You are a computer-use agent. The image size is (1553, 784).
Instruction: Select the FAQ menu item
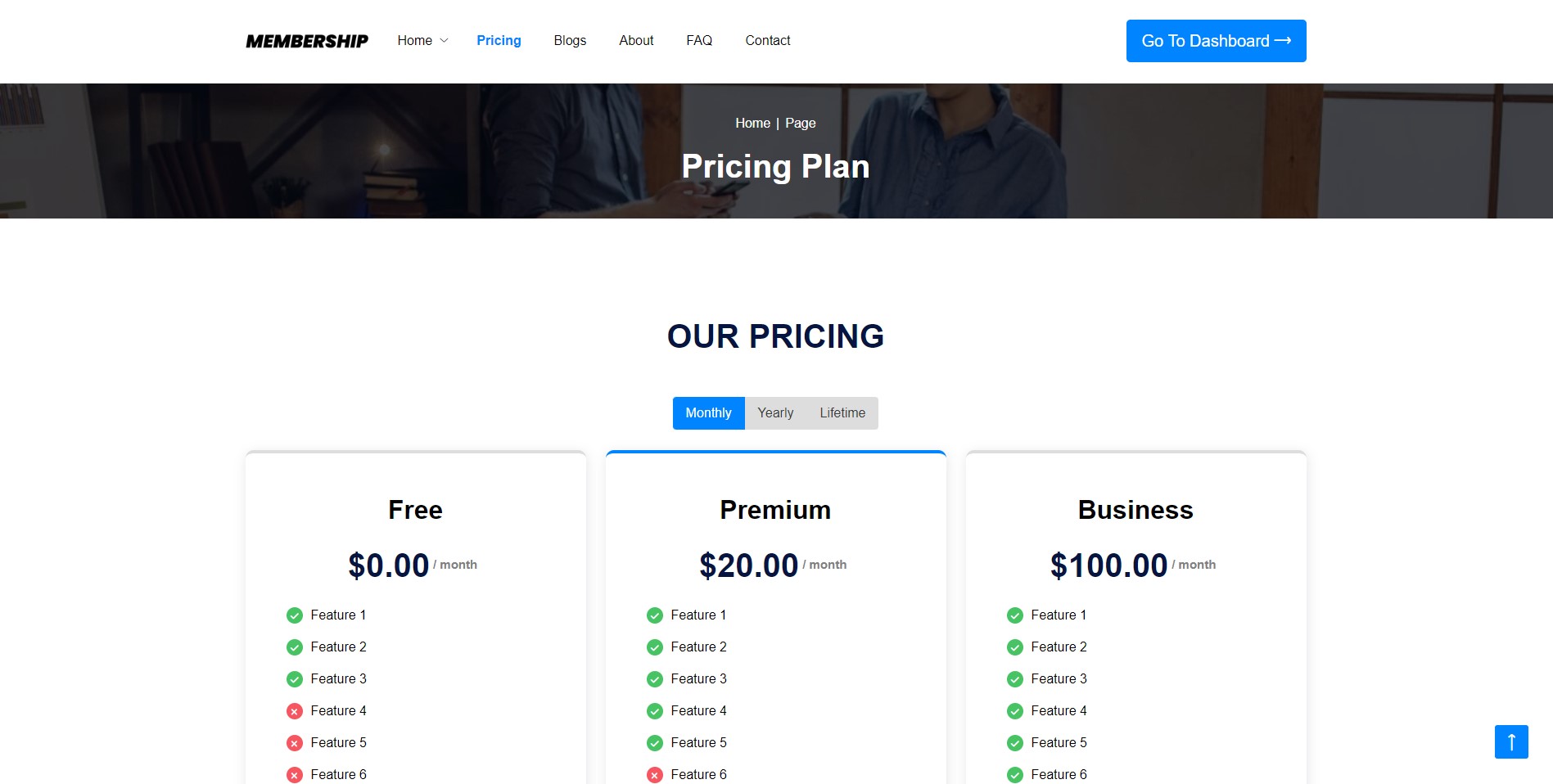699,40
